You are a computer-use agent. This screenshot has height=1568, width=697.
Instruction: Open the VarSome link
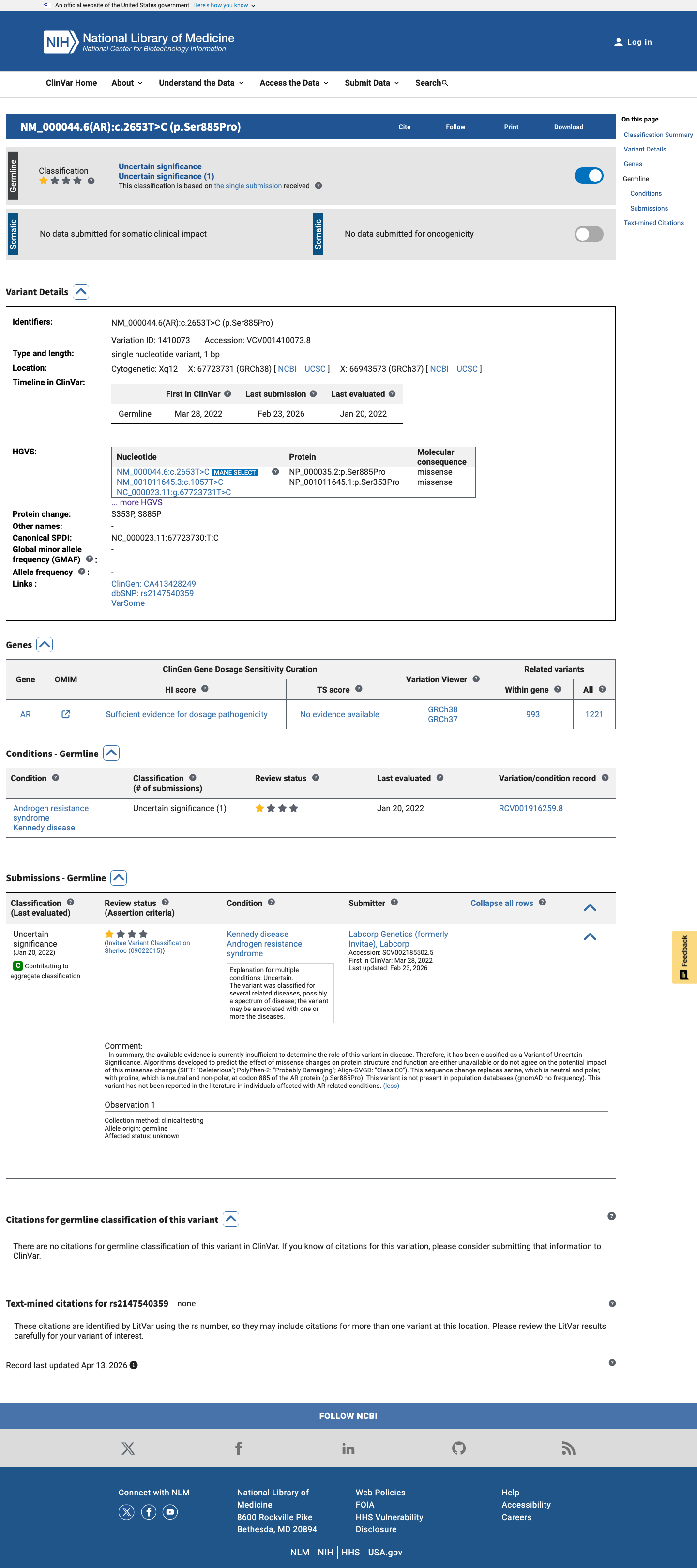point(128,603)
